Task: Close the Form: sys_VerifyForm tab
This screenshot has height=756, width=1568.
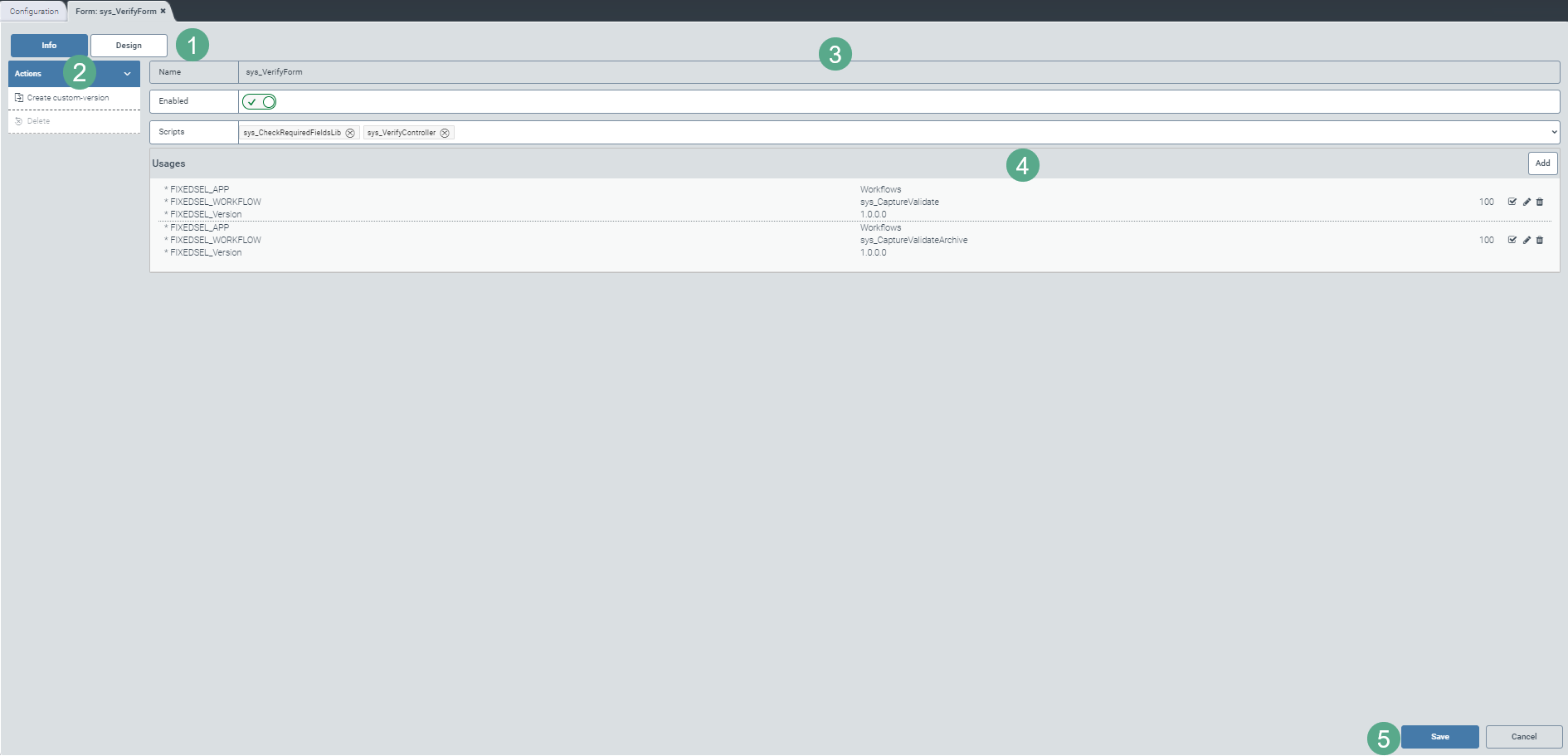Action: 163,11
